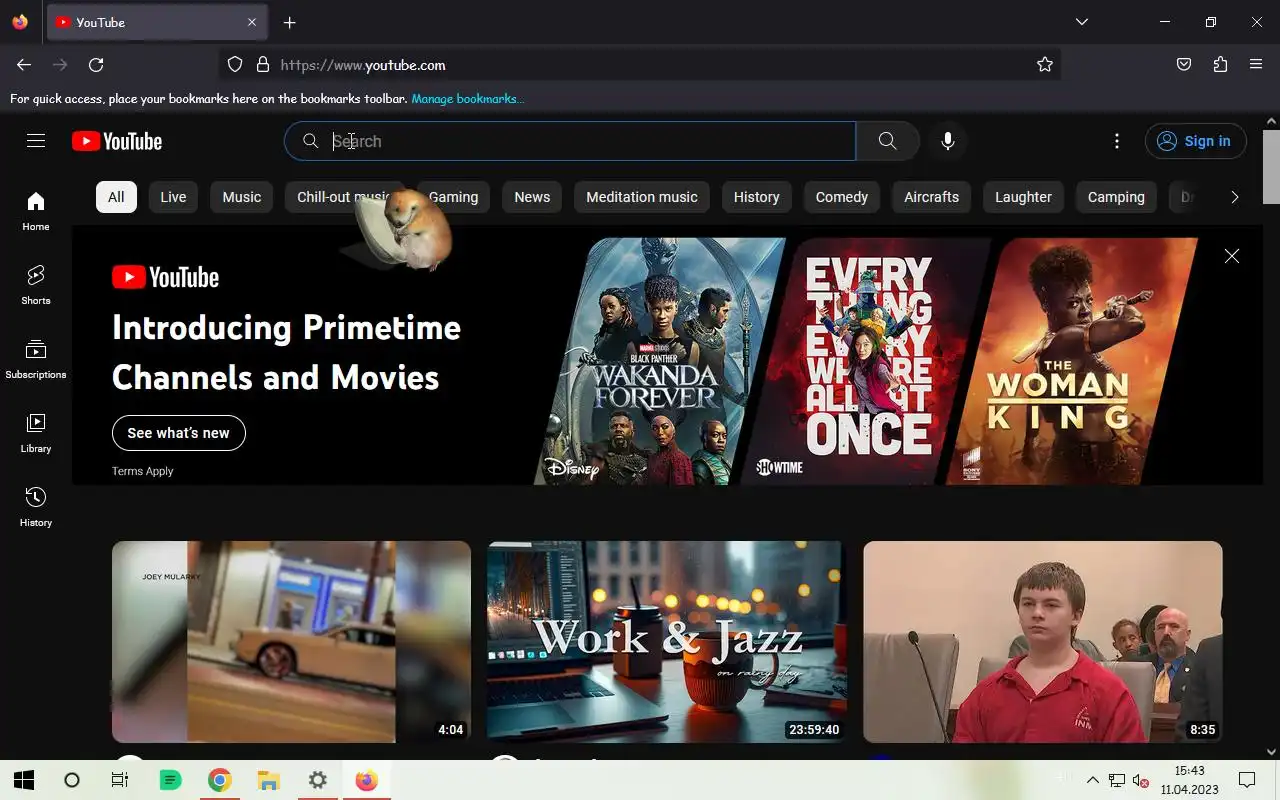Open Firefox extensions puzzle icon
Screen dimensions: 1280x800
click(x=1220, y=65)
